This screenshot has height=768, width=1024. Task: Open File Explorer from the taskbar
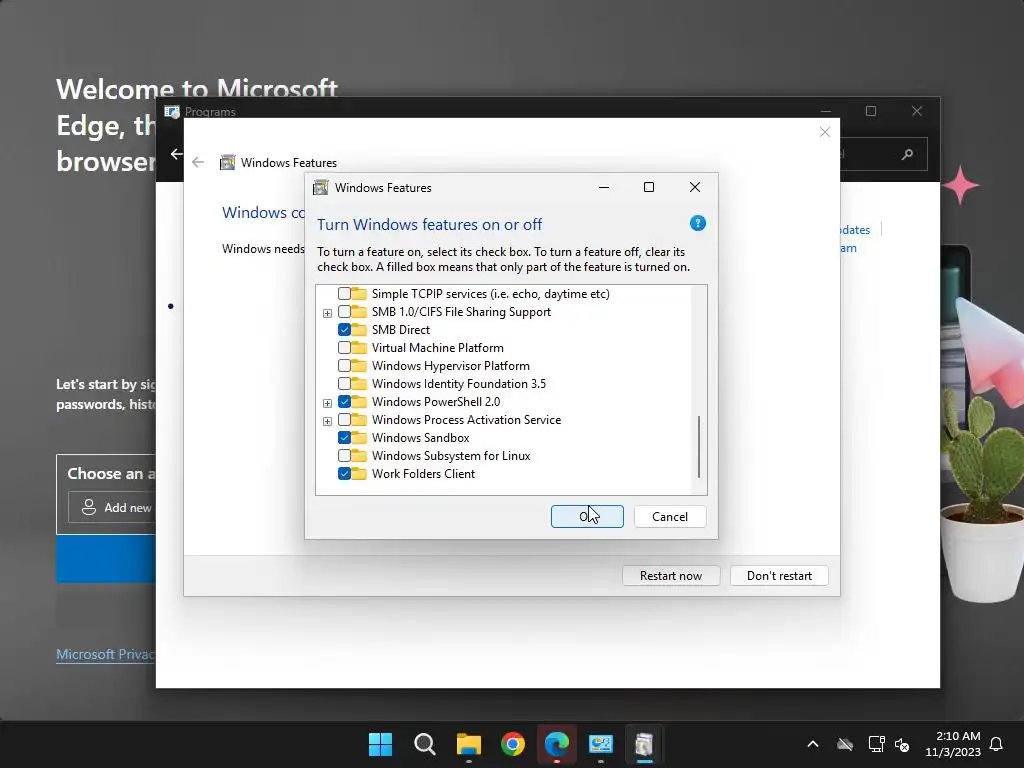tap(468, 744)
